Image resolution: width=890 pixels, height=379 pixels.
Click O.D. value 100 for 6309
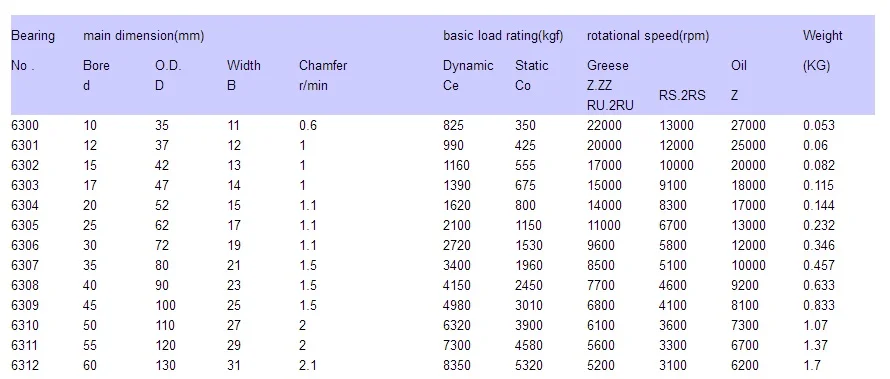coord(165,305)
